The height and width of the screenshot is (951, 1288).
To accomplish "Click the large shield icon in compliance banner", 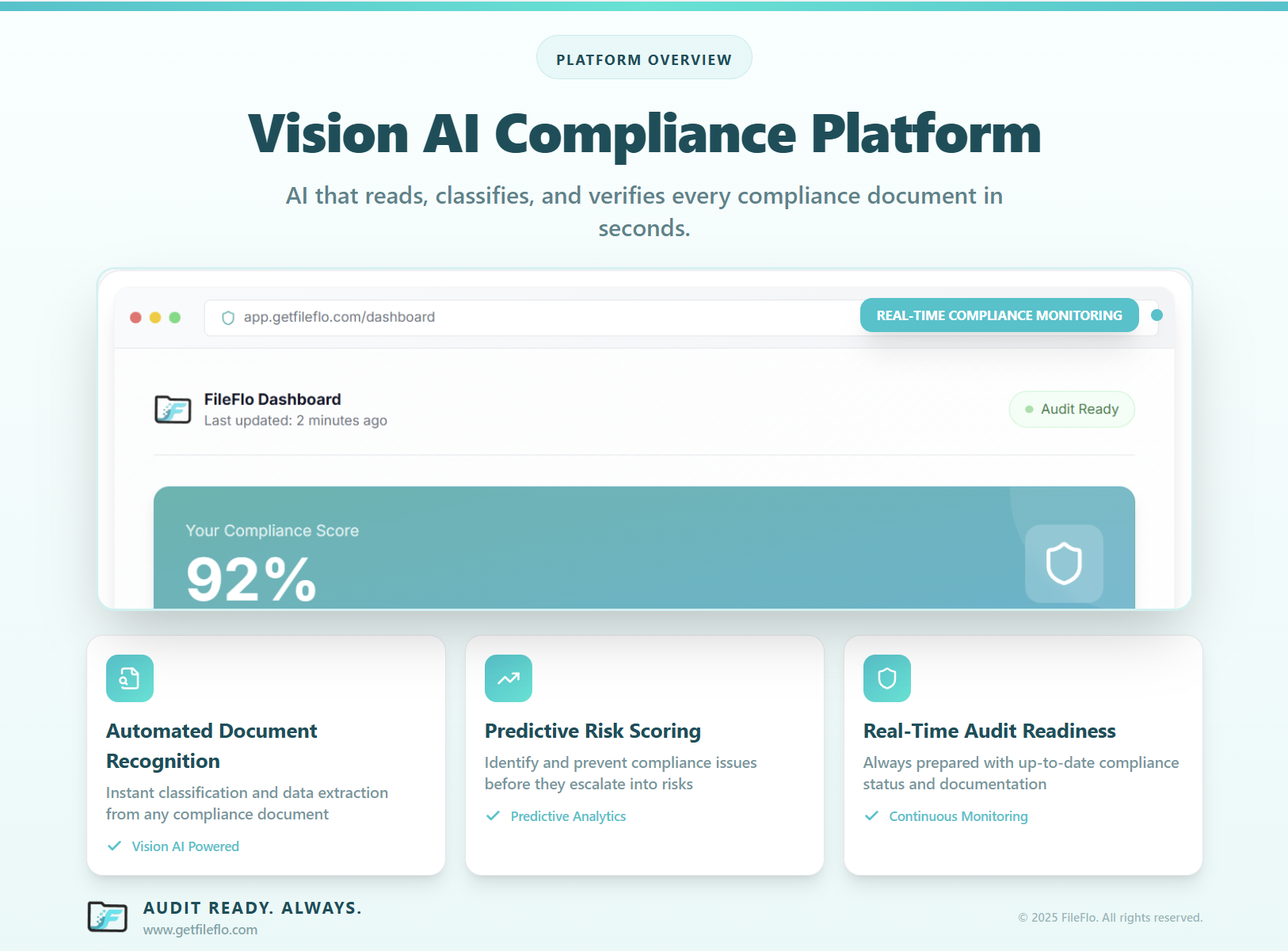I will (1063, 563).
